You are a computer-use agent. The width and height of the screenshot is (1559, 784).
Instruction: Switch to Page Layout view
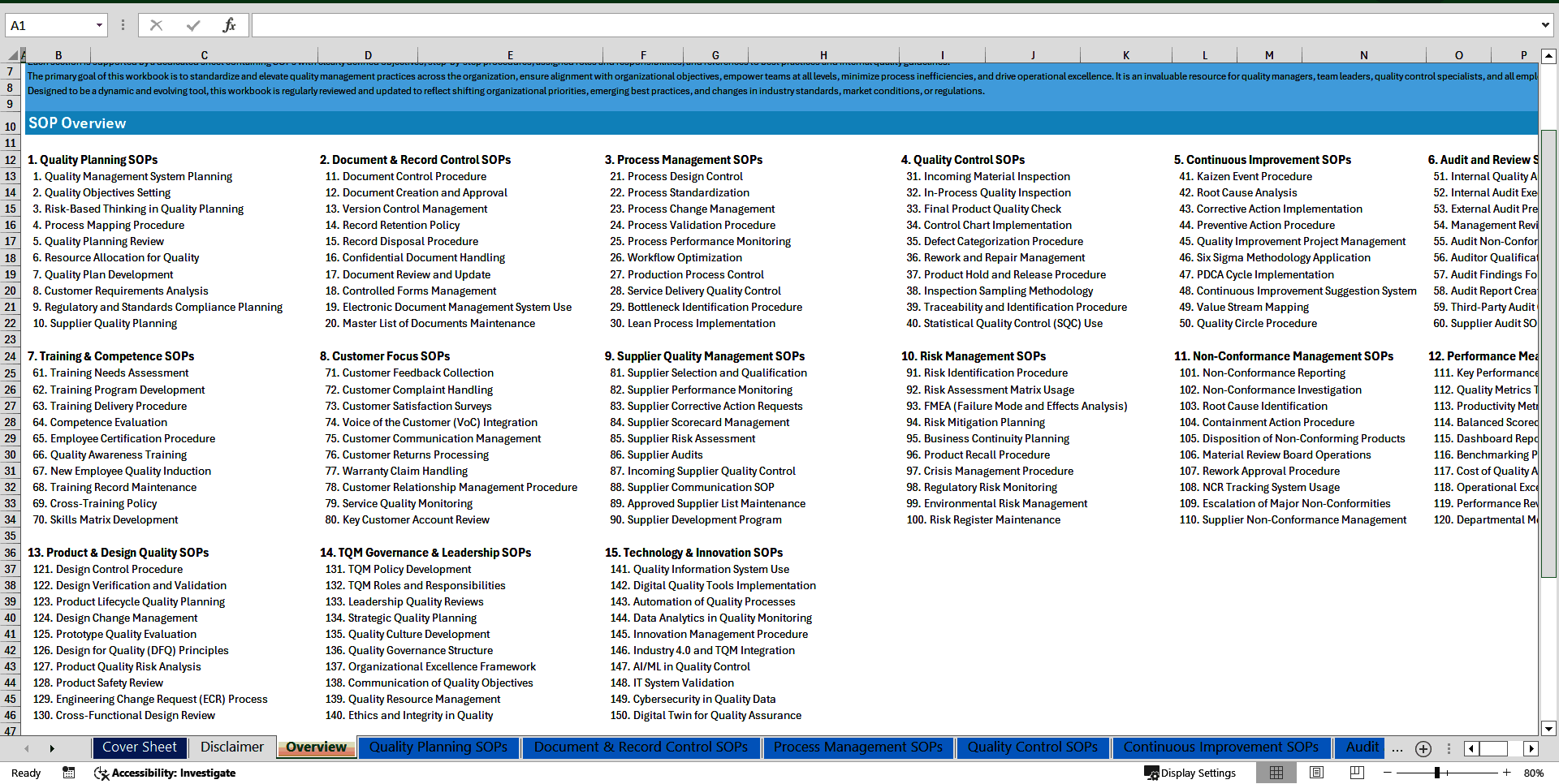point(1316,773)
